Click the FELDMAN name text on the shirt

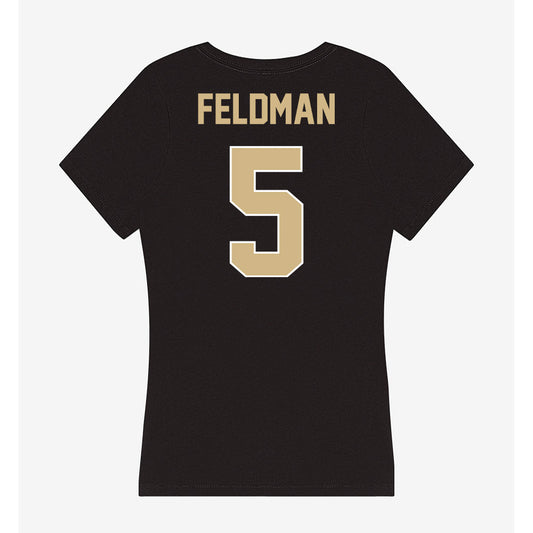point(266,109)
